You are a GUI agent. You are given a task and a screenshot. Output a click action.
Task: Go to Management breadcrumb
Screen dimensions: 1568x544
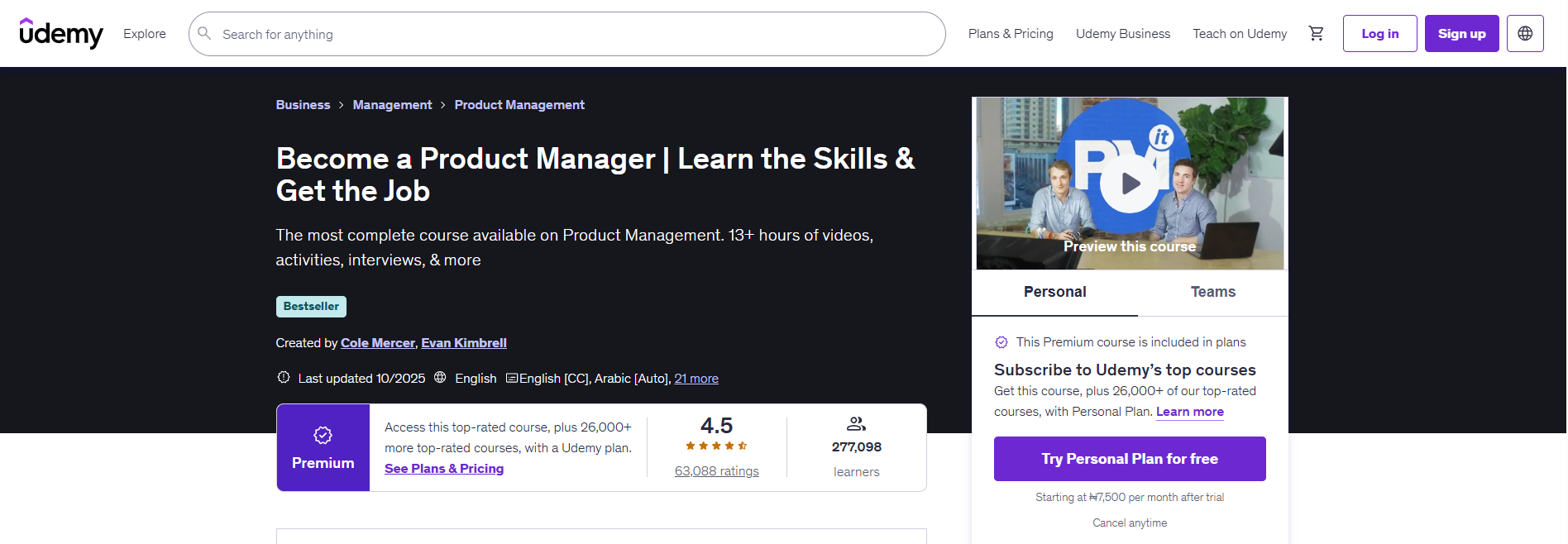[x=392, y=105]
